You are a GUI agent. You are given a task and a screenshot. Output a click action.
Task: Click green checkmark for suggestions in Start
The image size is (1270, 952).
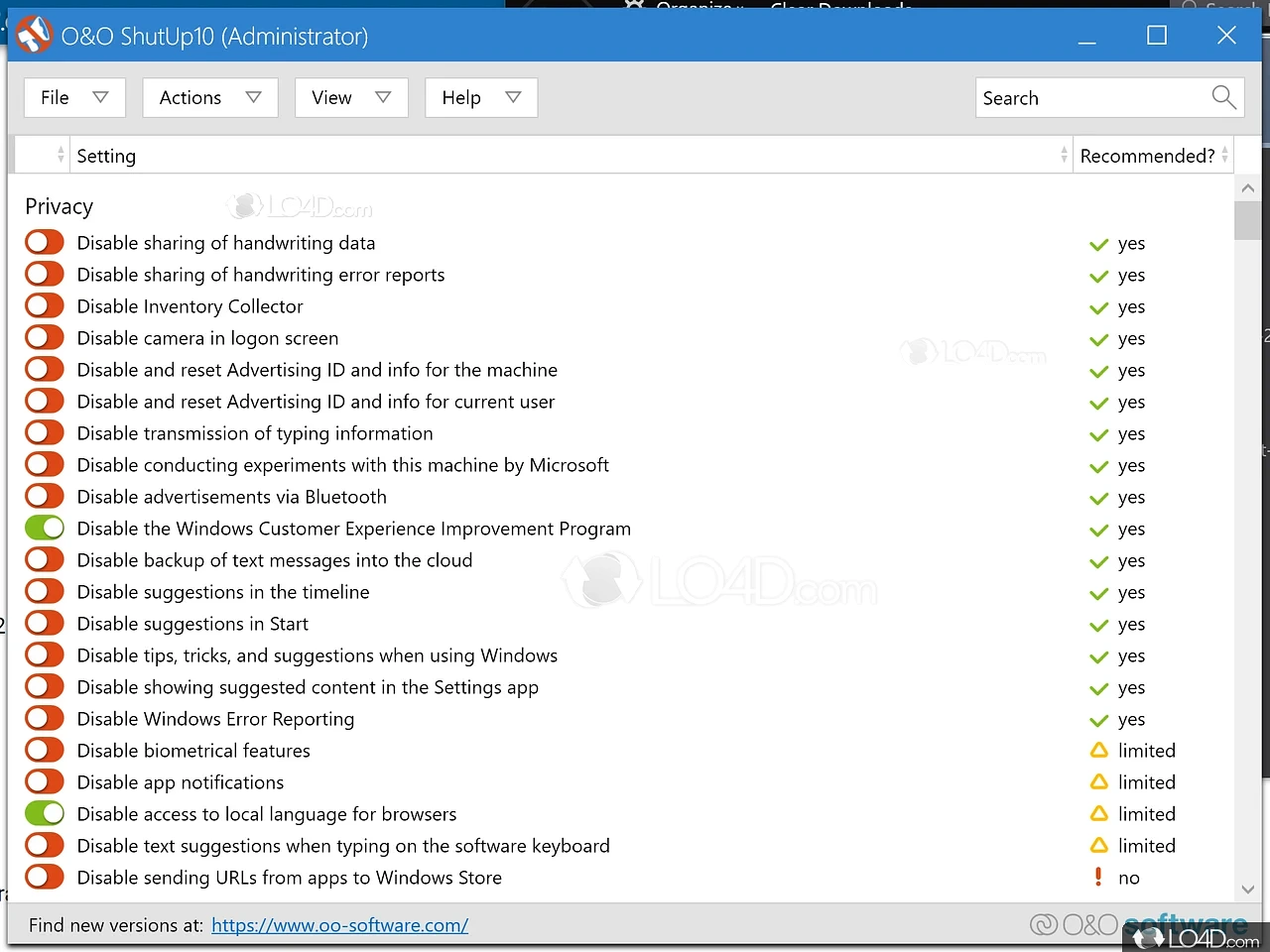pyautogui.click(x=1098, y=625)
